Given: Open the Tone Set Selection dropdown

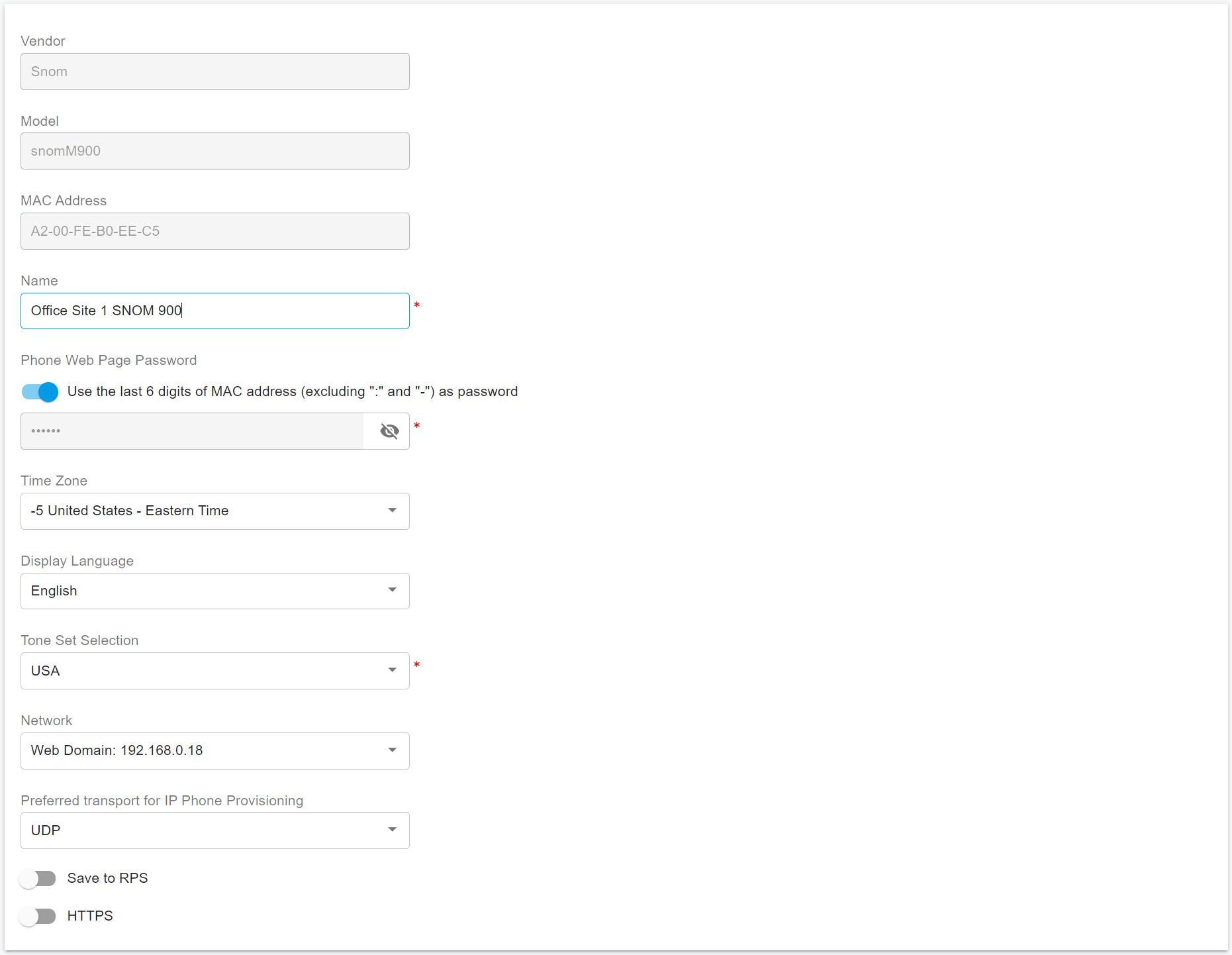Looking at the screenshot, I should (x=214, y=671).
